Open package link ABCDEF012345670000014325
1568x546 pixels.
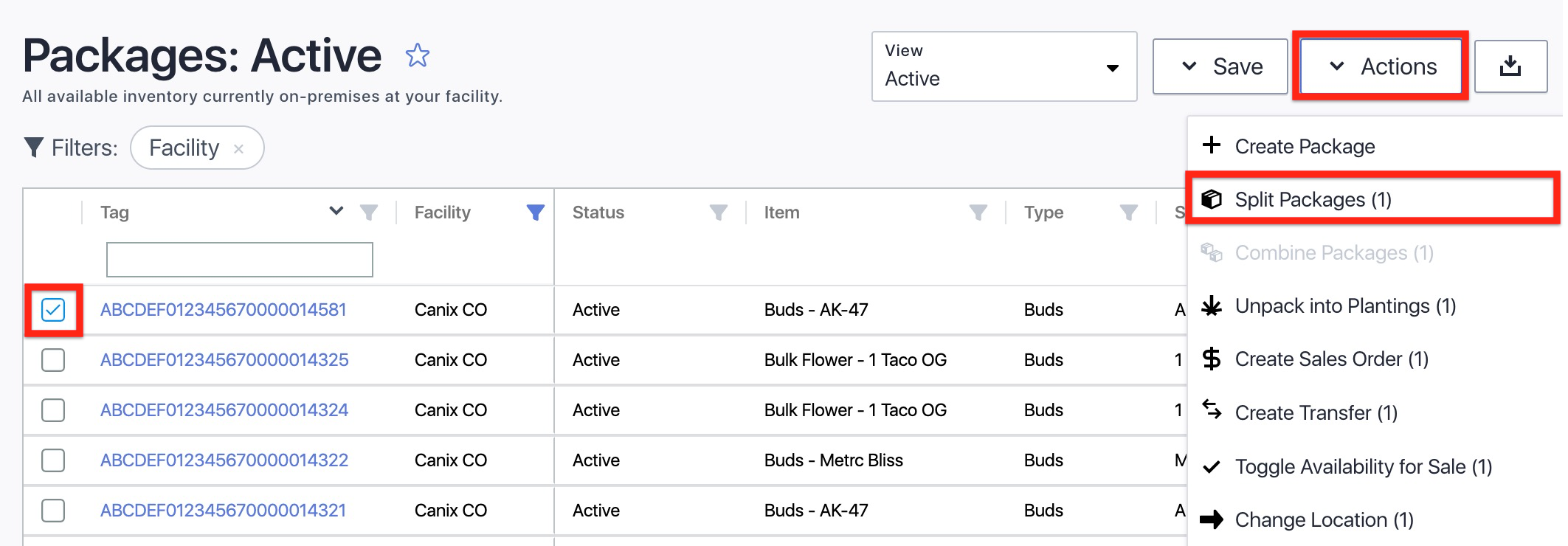coord(224,360)
